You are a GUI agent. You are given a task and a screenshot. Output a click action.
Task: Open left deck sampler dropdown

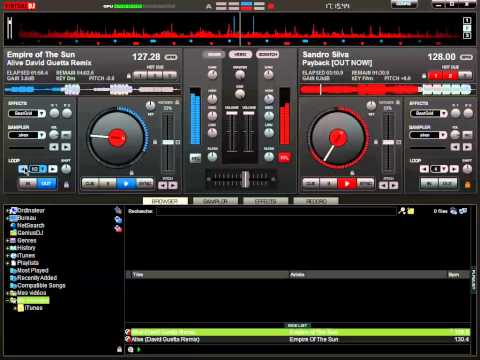click(x=42, y=135)
